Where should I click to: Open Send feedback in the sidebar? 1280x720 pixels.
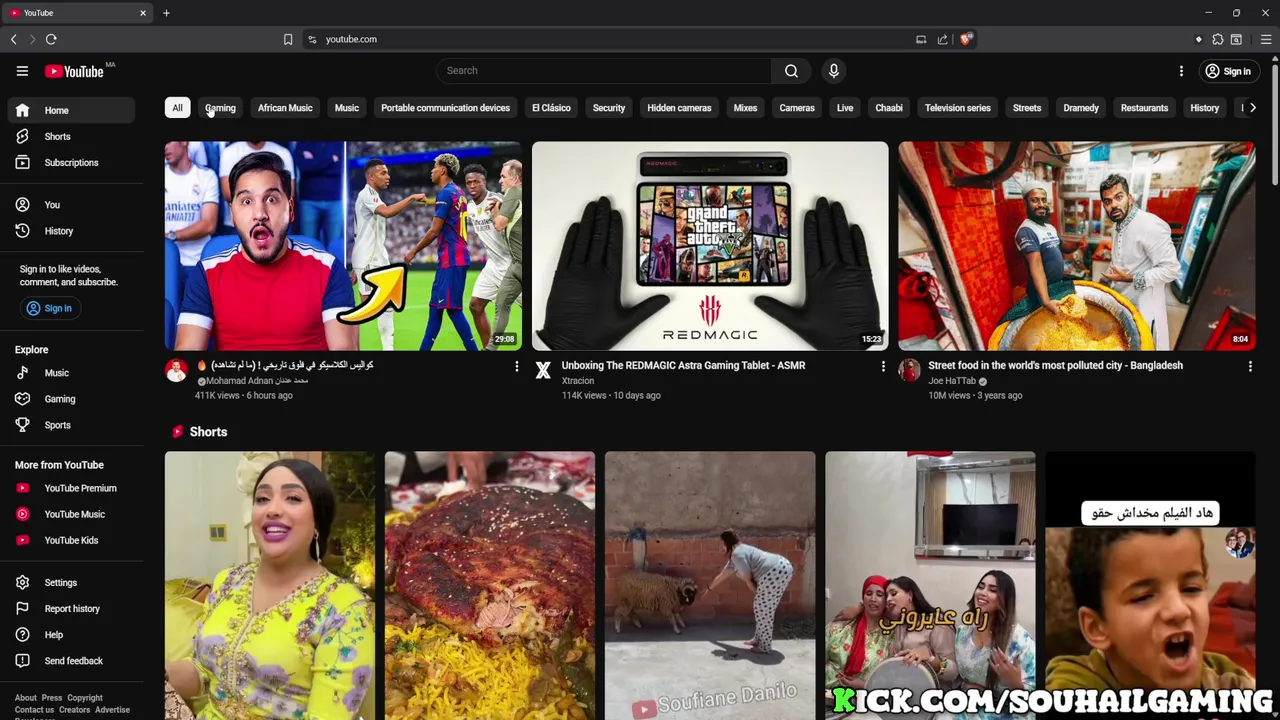tap(70, 661)
